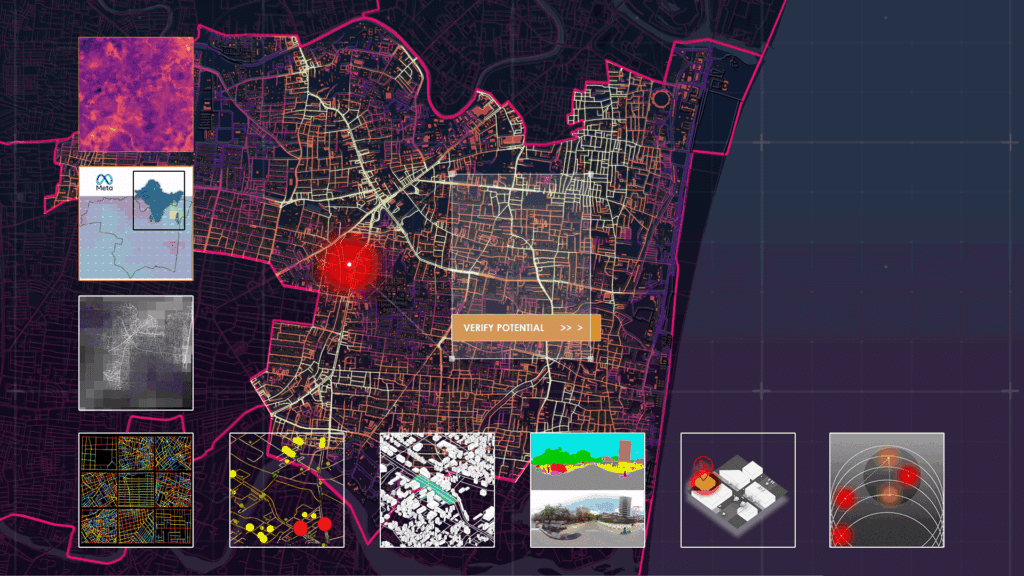Open the purple heatmap thumbnail
This screenshot has height=576, width=1024.
click(136, 95)
